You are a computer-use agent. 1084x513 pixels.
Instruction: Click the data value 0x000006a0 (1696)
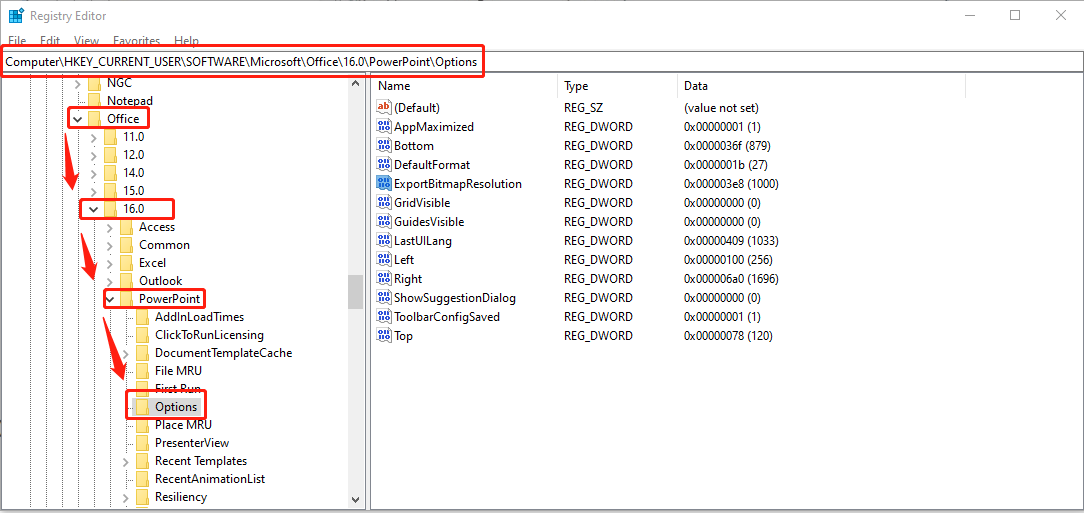pos(731,279)
